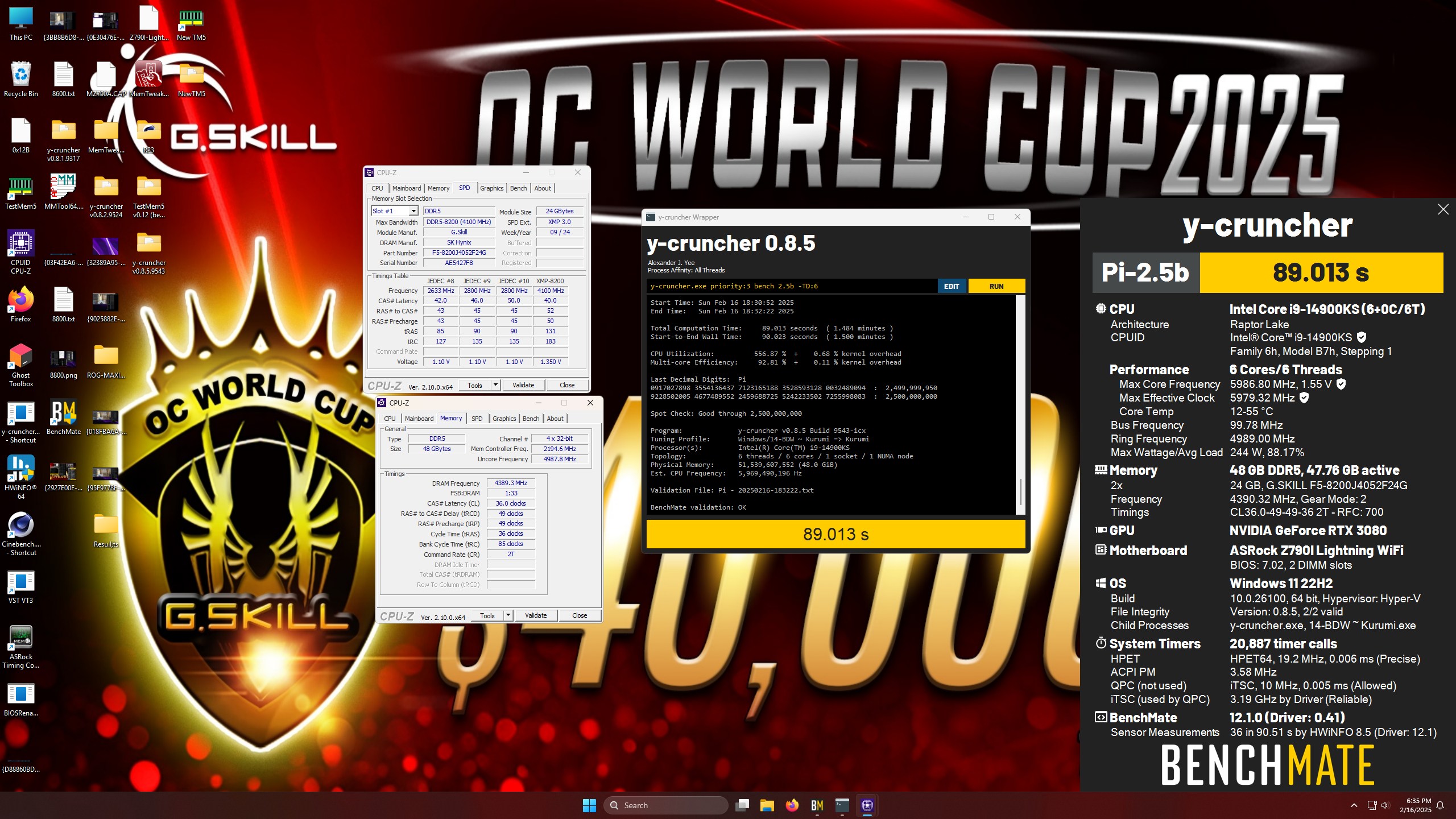1456x819 pixels.
Task: Click Close in the upper CPU-Z window
Action: click(x=567, y=385)
